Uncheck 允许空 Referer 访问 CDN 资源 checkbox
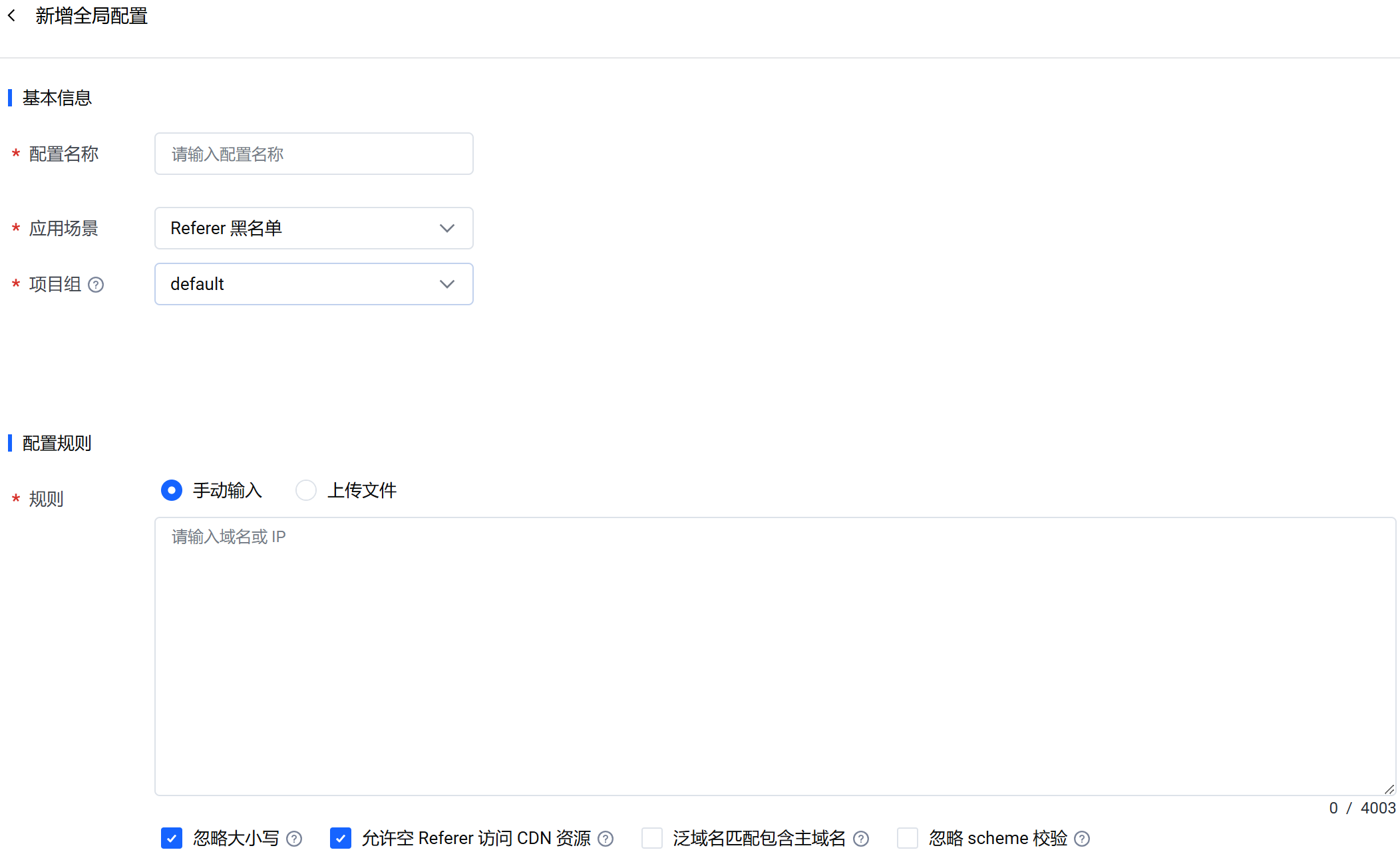The image size is (1400, 862). [x=341, y=838]
